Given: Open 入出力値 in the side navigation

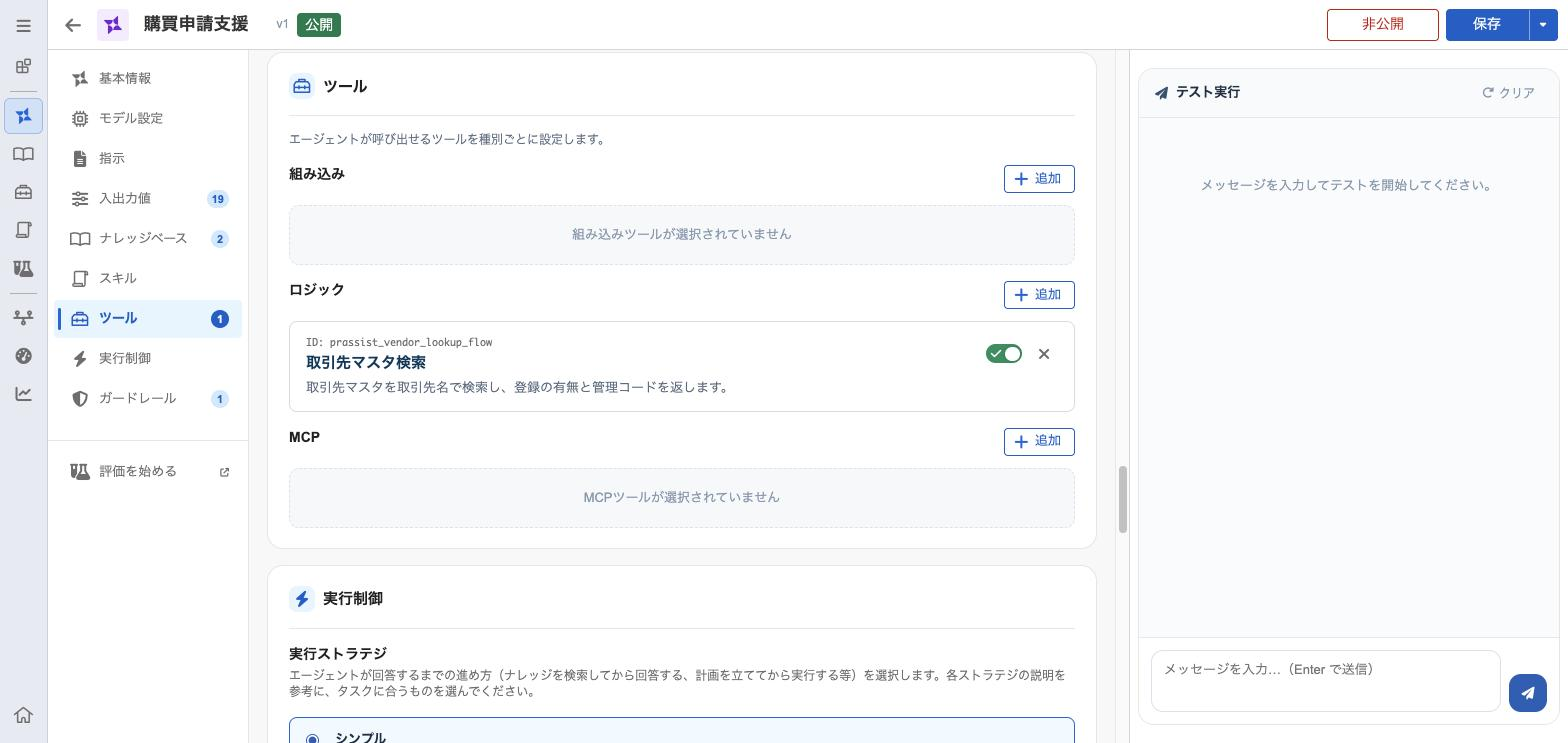Looking at the screenshot, I should 148,198.
